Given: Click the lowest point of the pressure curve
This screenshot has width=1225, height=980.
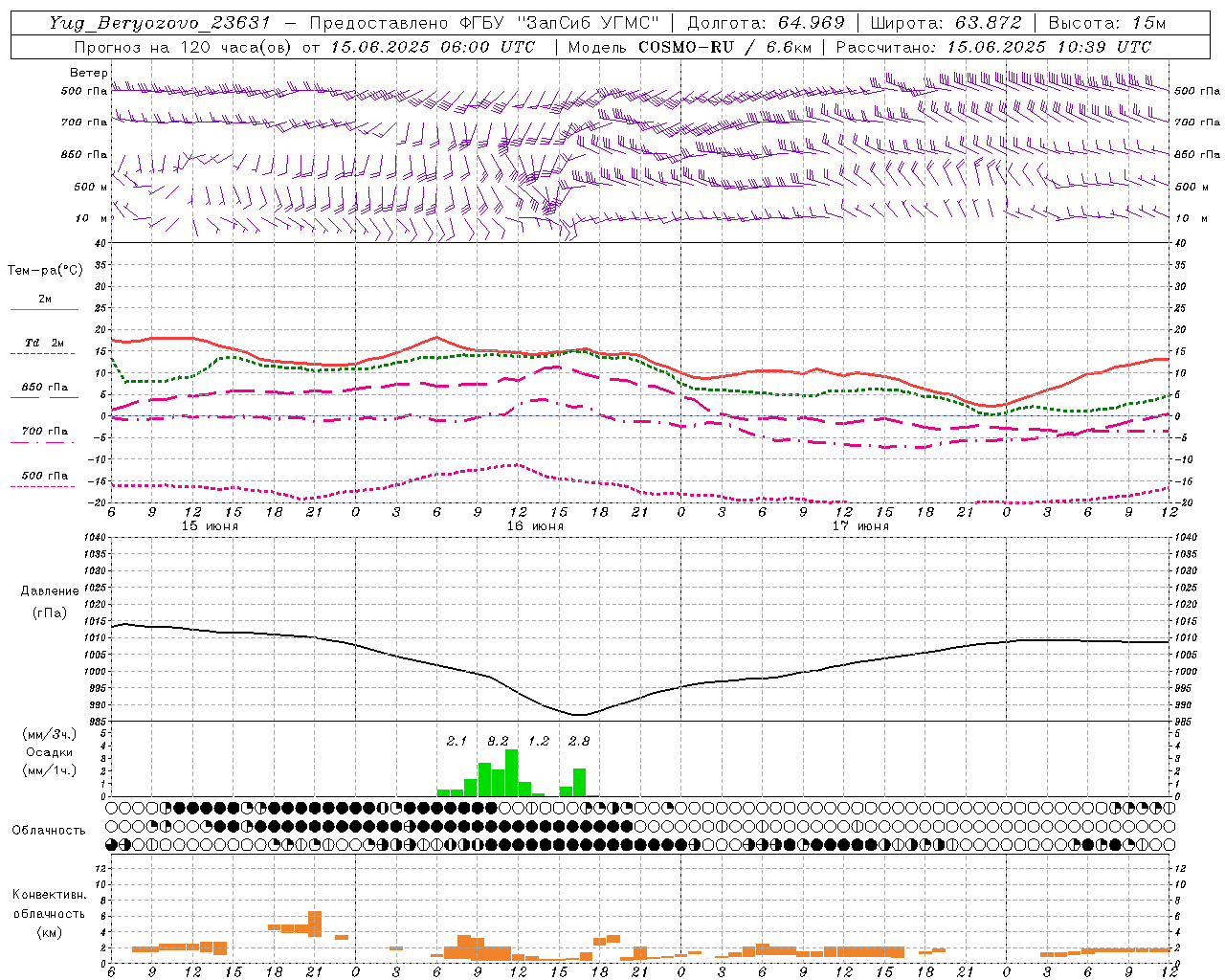Looking at the screenshot, I should pos(578,714).
